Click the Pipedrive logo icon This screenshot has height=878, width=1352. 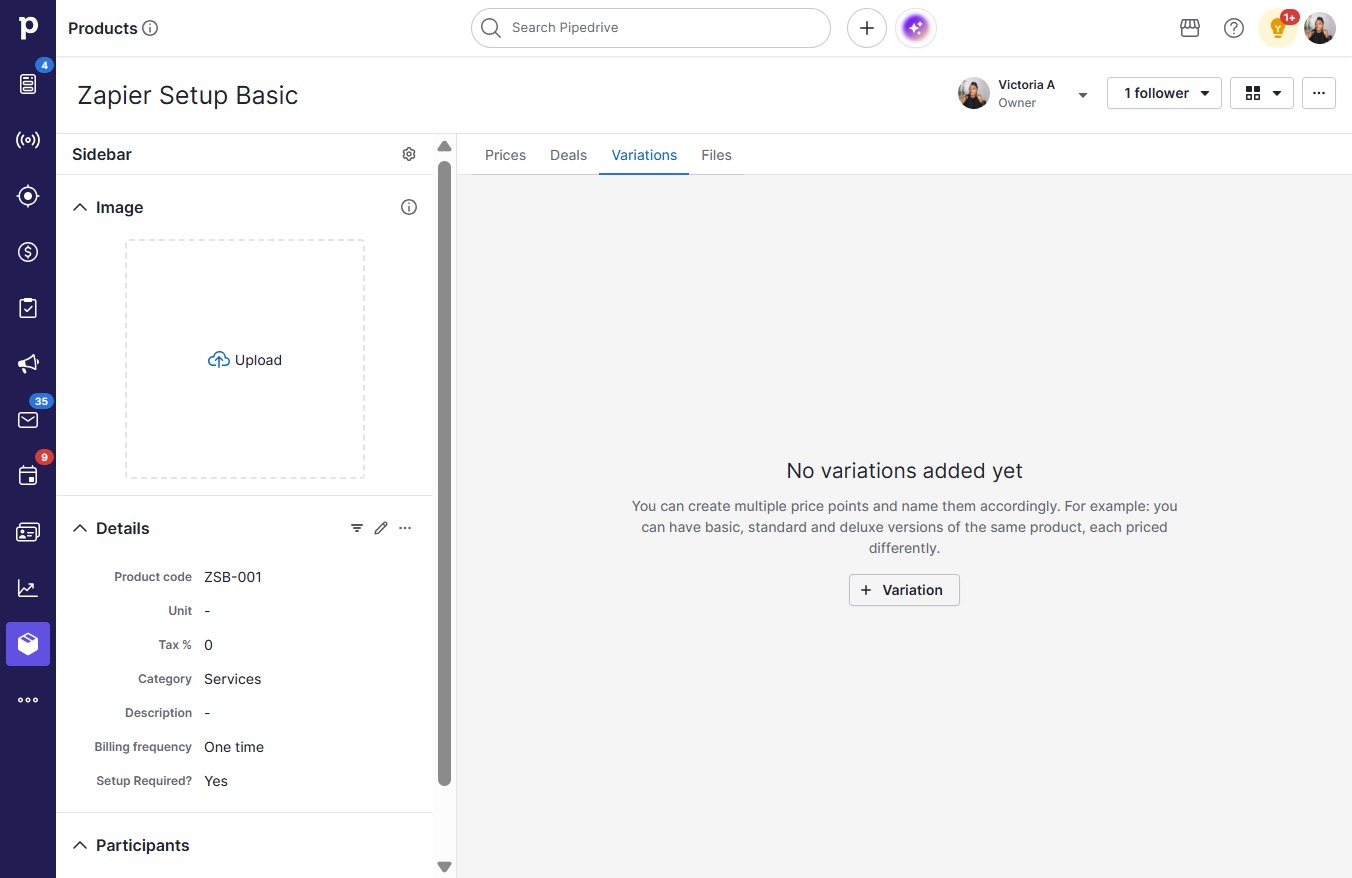(x=28, y=28)
